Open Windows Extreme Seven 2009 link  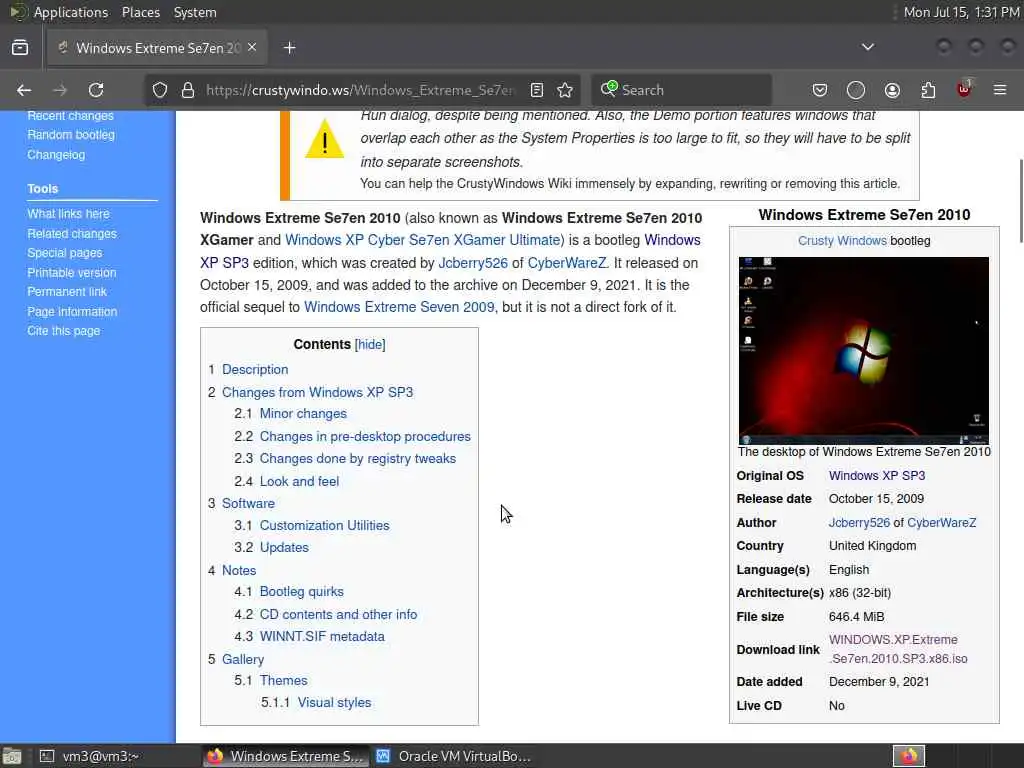(400, 307)
